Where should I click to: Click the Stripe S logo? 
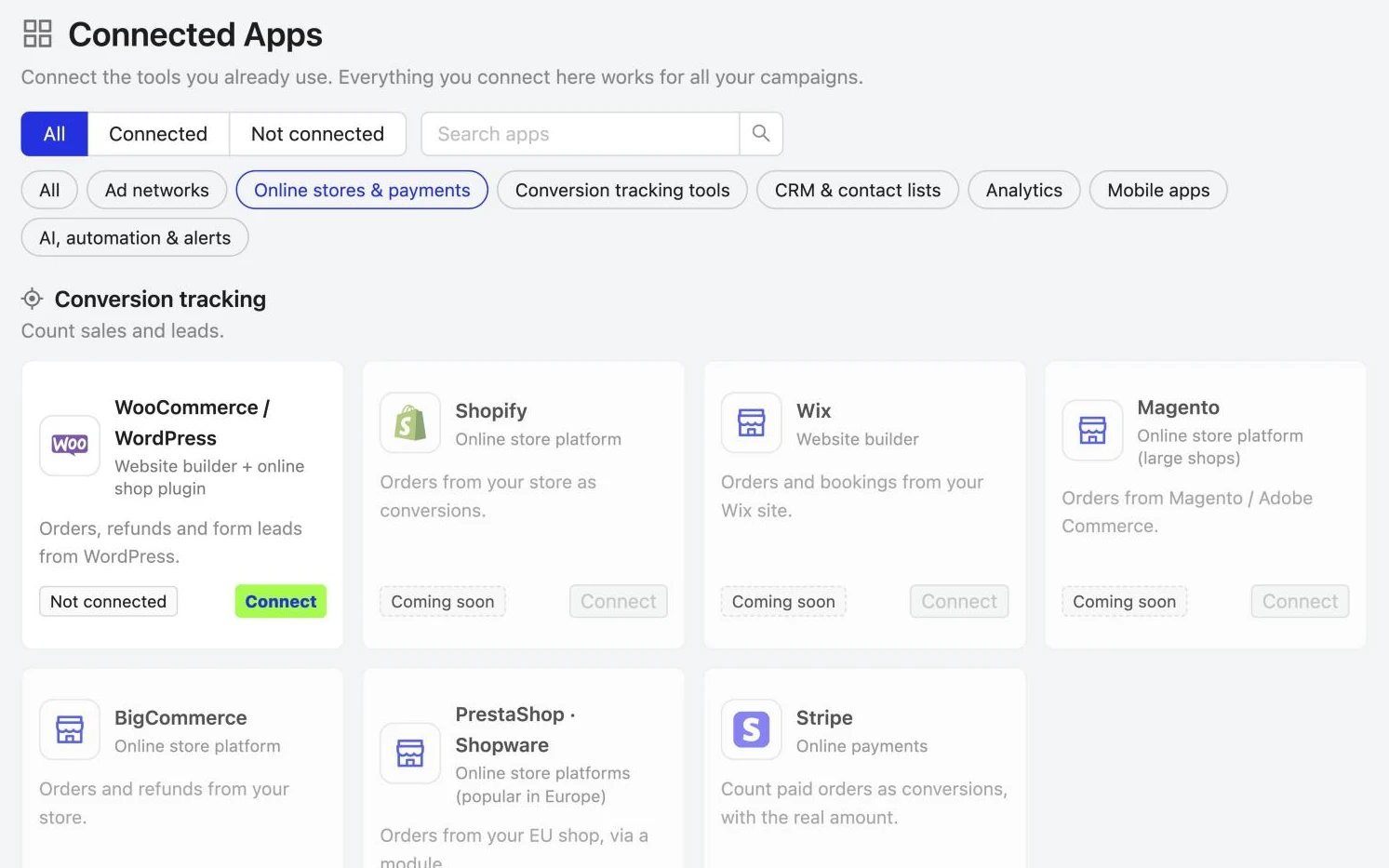(x=751, y=729)
